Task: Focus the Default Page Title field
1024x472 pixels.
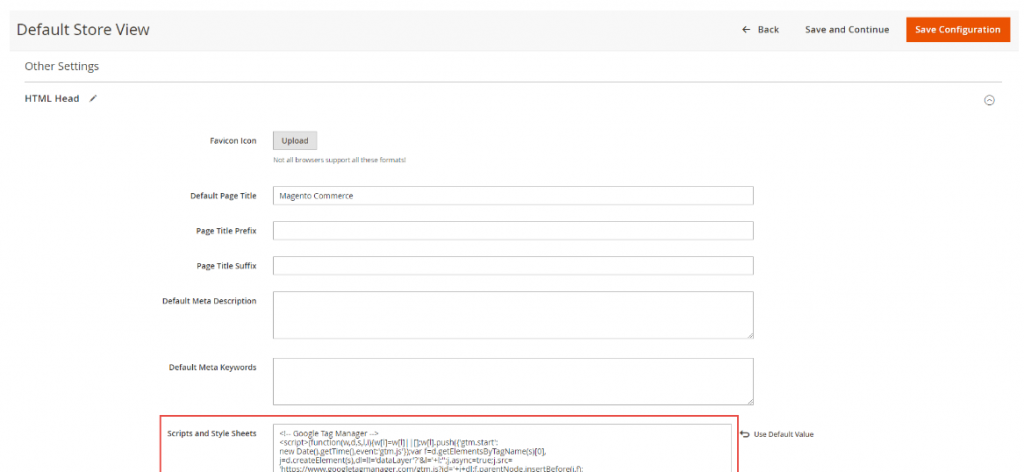Action: [512, 196]
